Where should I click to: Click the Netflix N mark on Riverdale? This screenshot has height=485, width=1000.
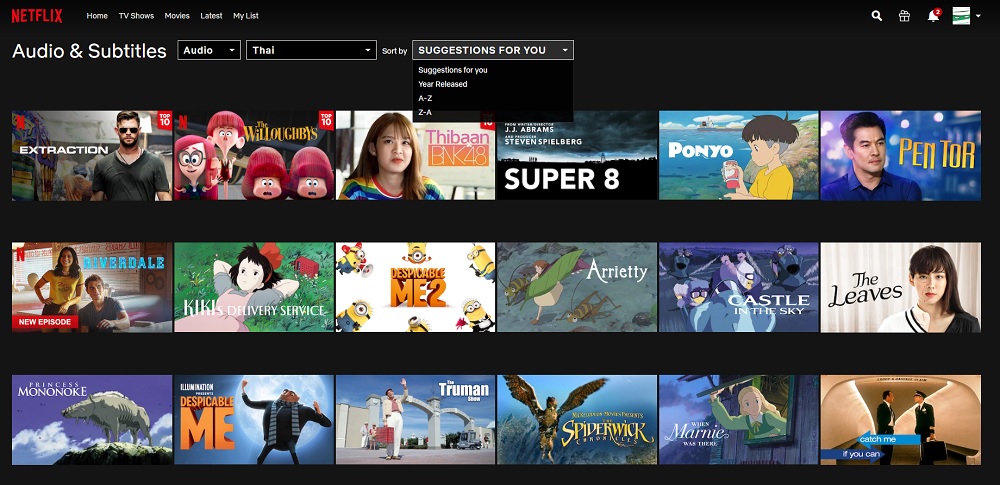point(20,253)
